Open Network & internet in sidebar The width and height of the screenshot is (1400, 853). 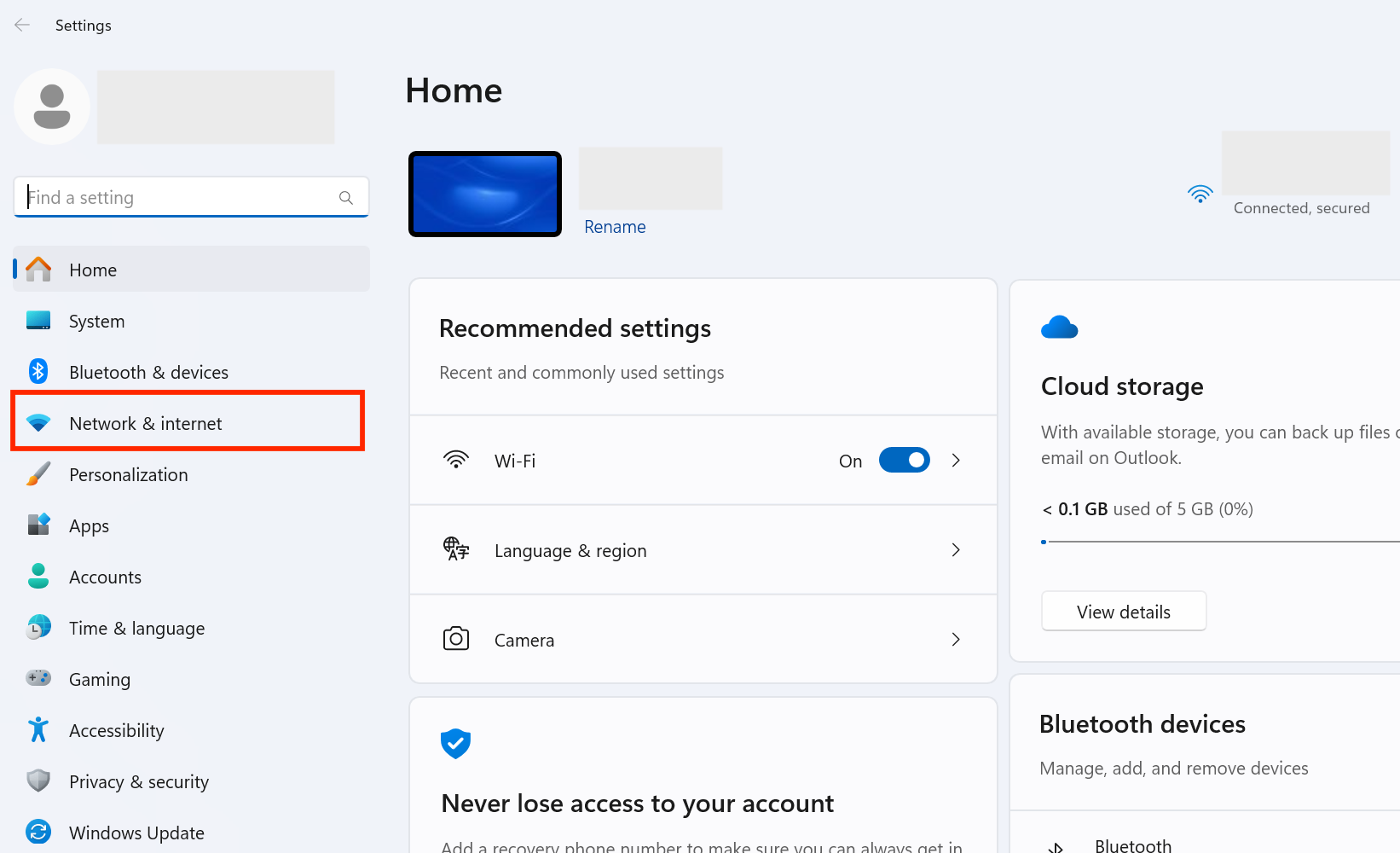[x=145, y=424]
